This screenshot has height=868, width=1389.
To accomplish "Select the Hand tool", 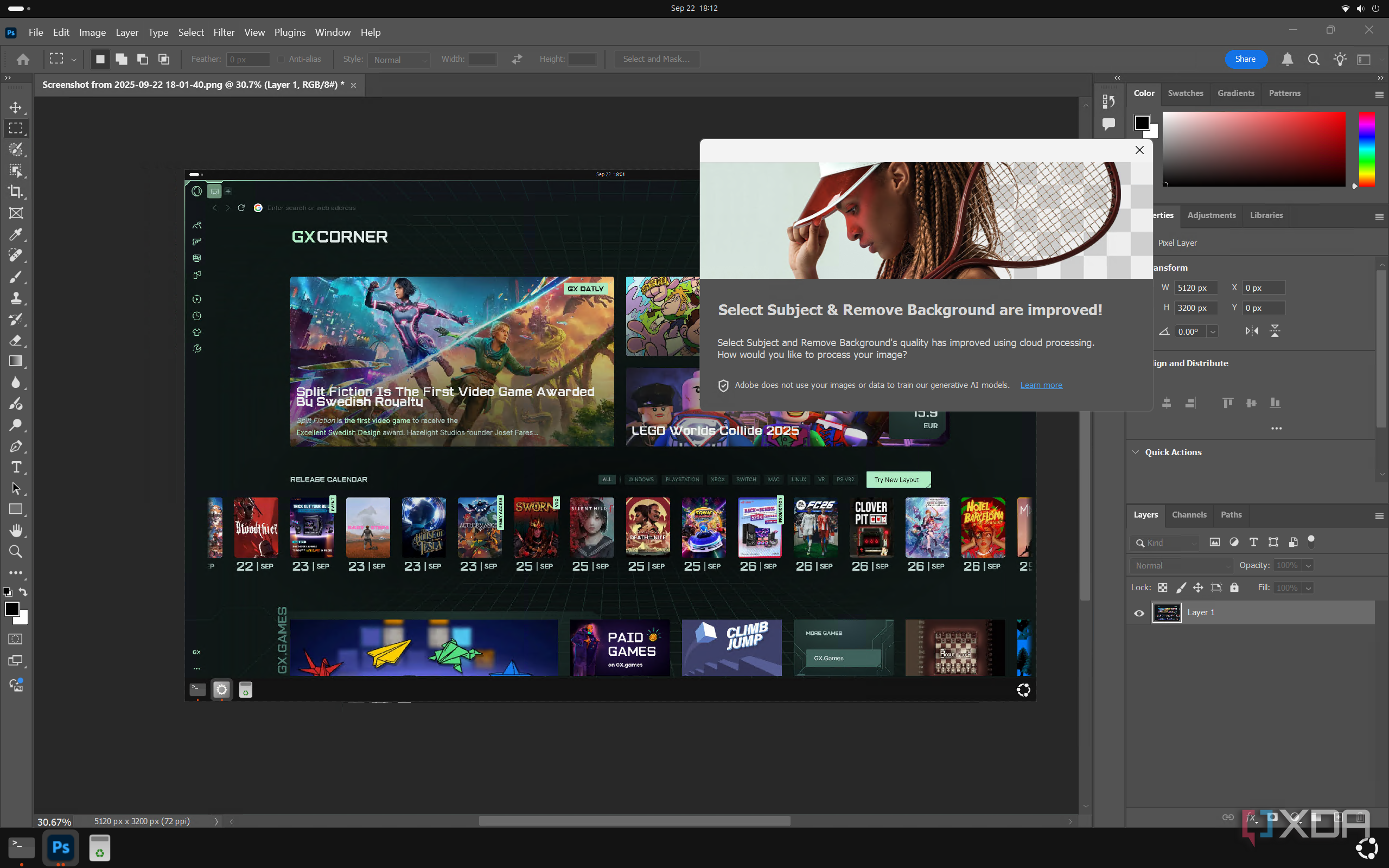I will (x=16, y=531).
